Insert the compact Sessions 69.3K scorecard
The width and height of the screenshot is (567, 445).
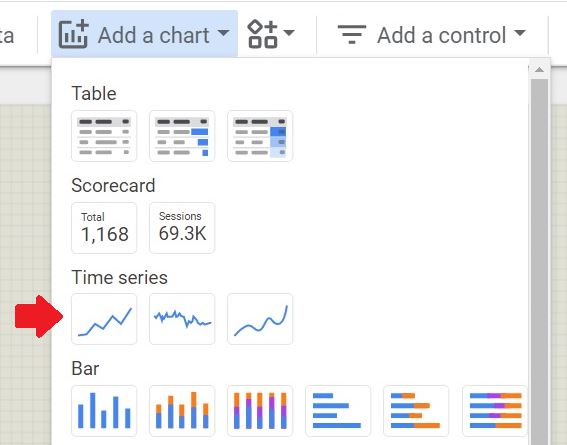coord(182,228)
